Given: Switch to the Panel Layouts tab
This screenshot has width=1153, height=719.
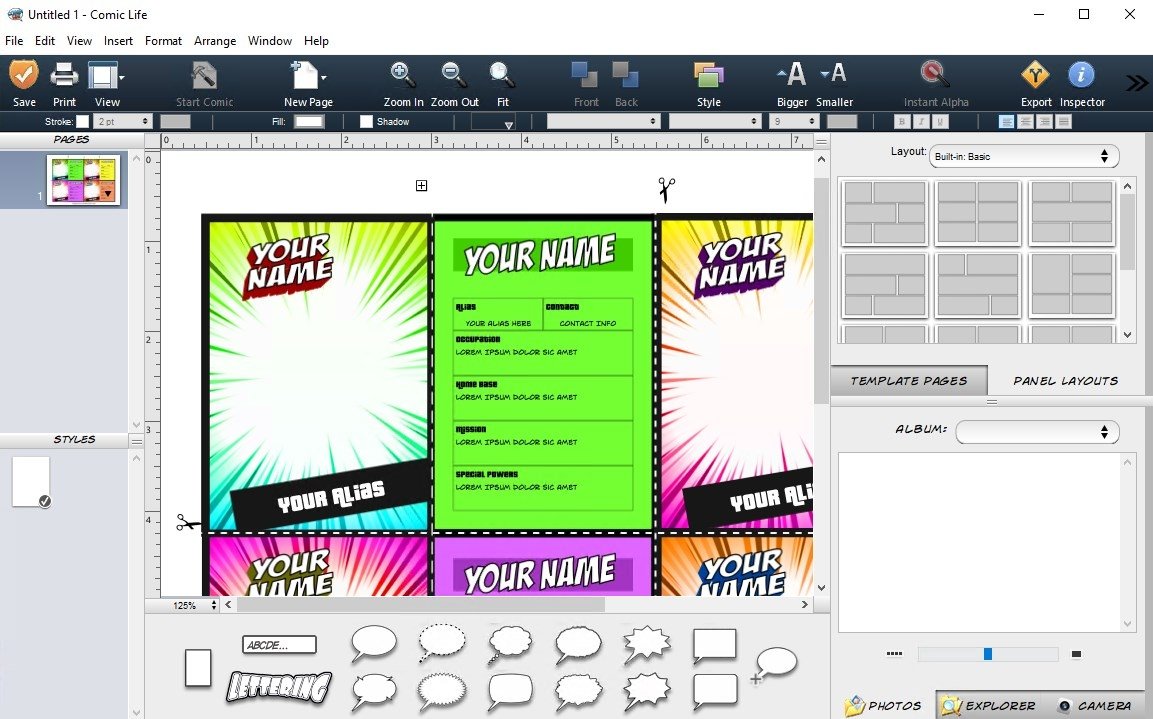Looking at the screenshot, I should coord(1065,381).
